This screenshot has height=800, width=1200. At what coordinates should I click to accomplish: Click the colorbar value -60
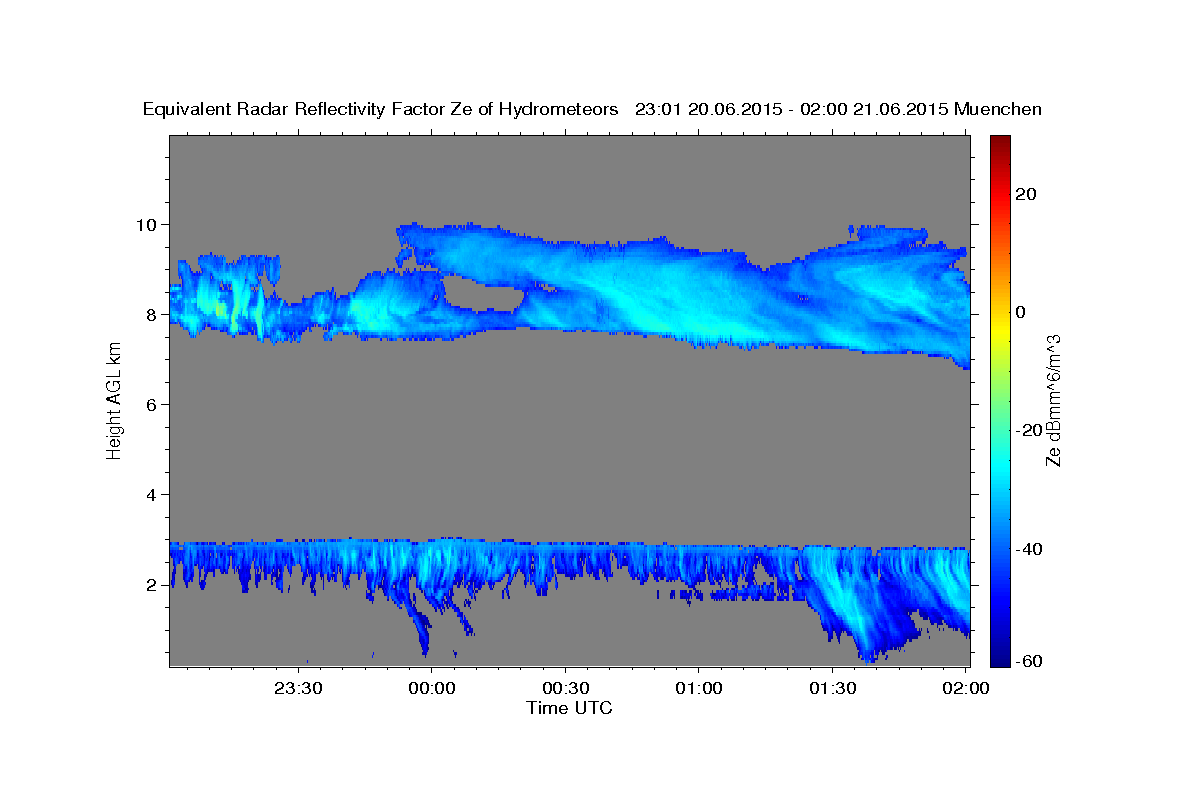pyautogui.click(x=1028, y=661)
